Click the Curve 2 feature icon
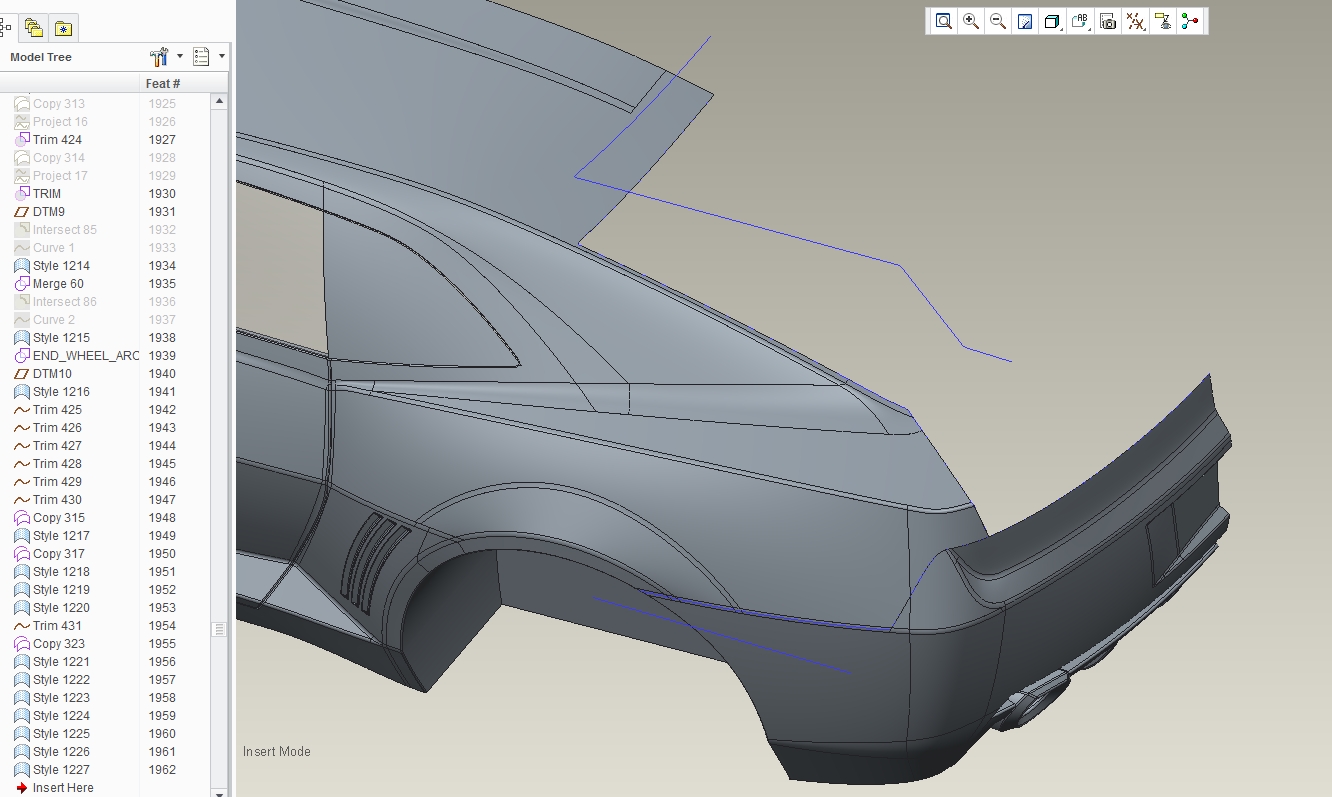This screenshot has height=797, width=1332. click(22, 320)
